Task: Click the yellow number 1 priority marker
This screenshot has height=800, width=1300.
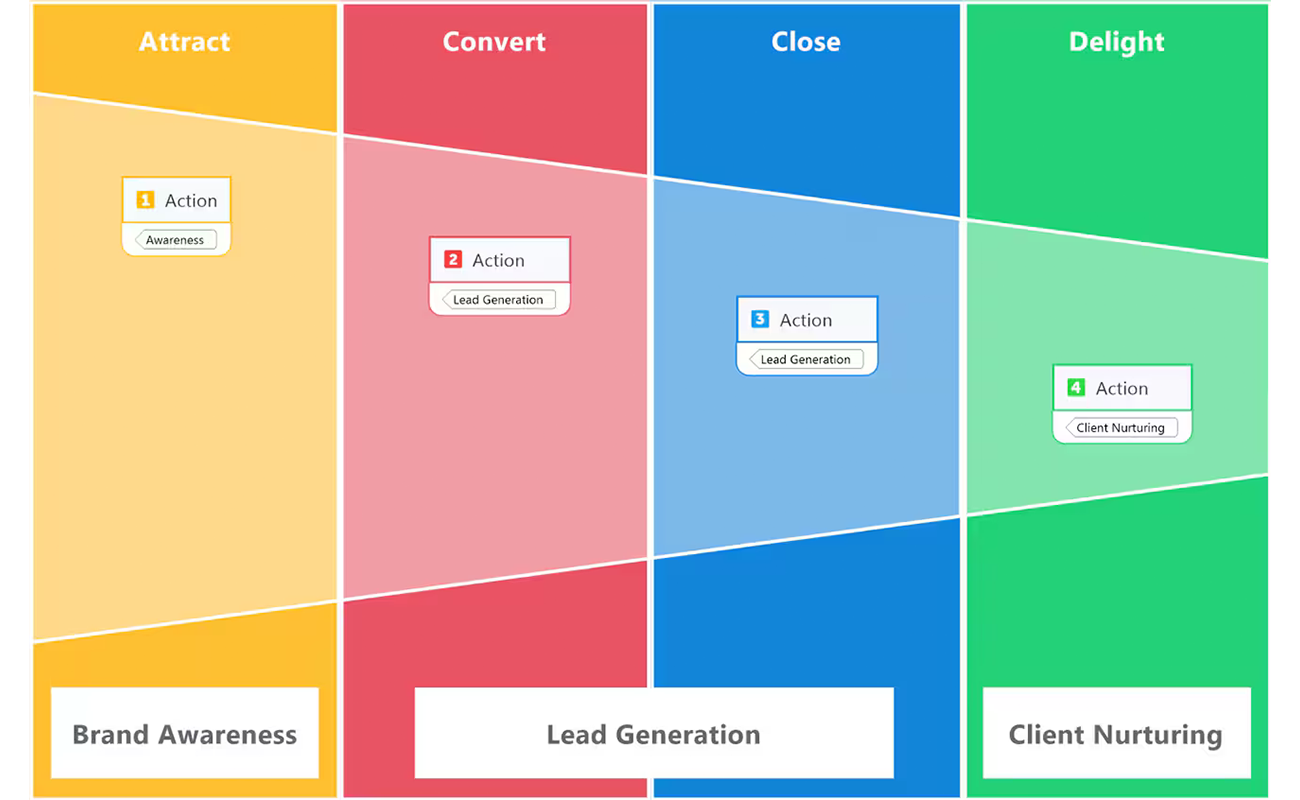Action: 145,200
